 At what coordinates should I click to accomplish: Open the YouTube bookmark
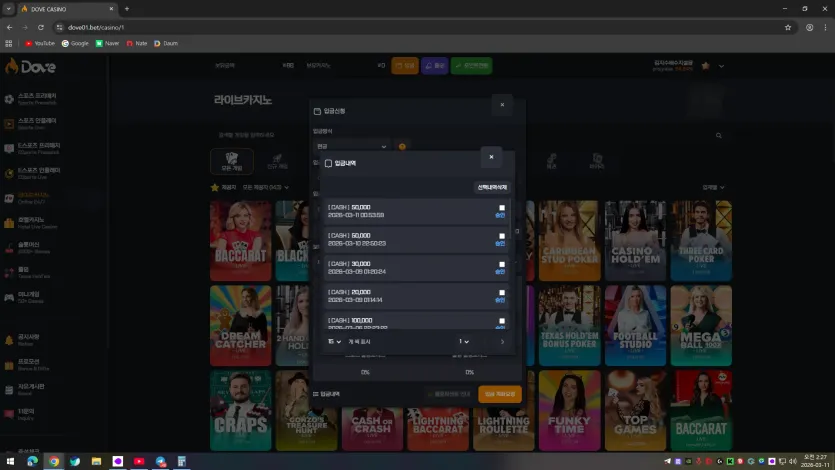[x=40, y=44]
